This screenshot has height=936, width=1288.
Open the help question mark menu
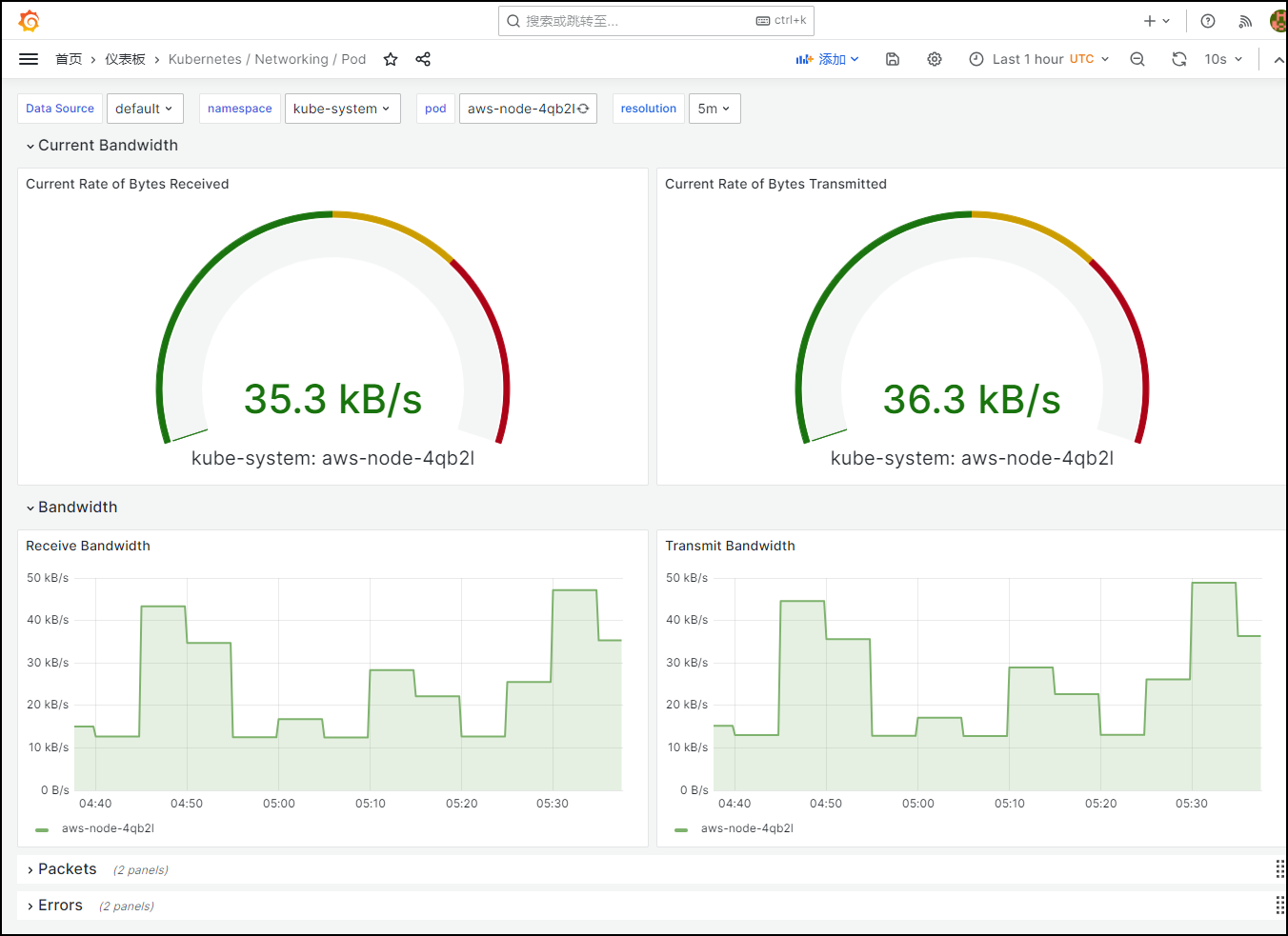(1208, 21)
